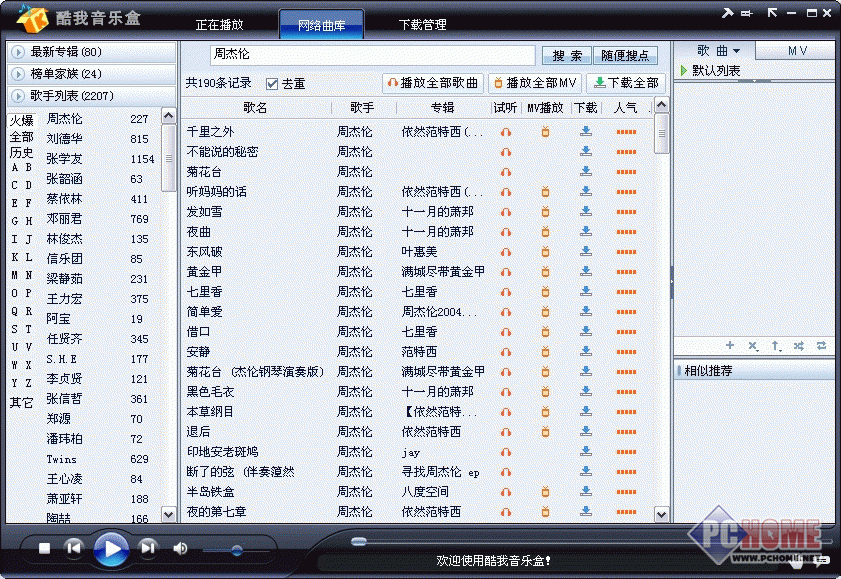Adjust the volume slider knob

[x=237, y=550]
